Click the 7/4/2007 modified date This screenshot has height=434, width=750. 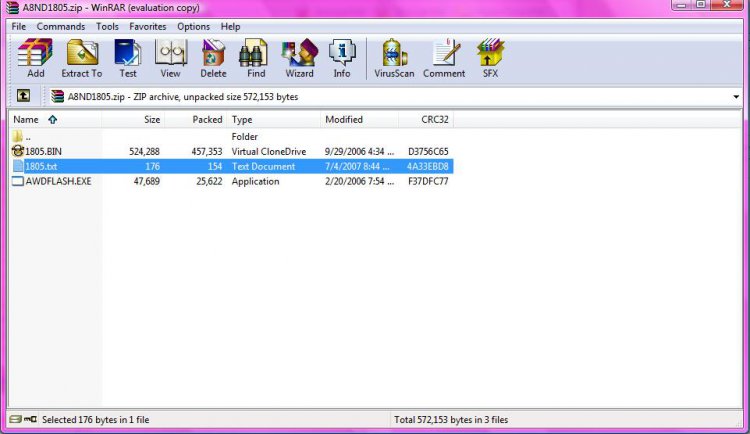click(x=359, y=166)
